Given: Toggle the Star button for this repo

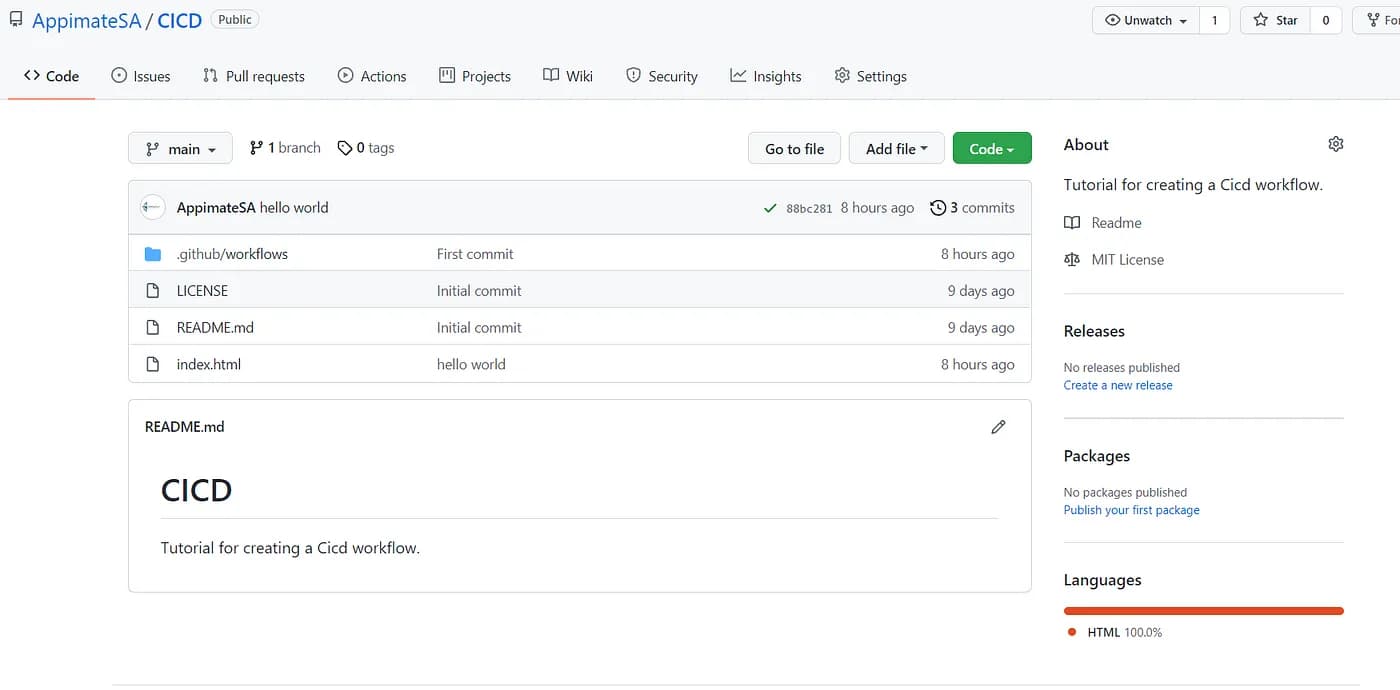Looking at the screenshot, I should pos(1275,20).
